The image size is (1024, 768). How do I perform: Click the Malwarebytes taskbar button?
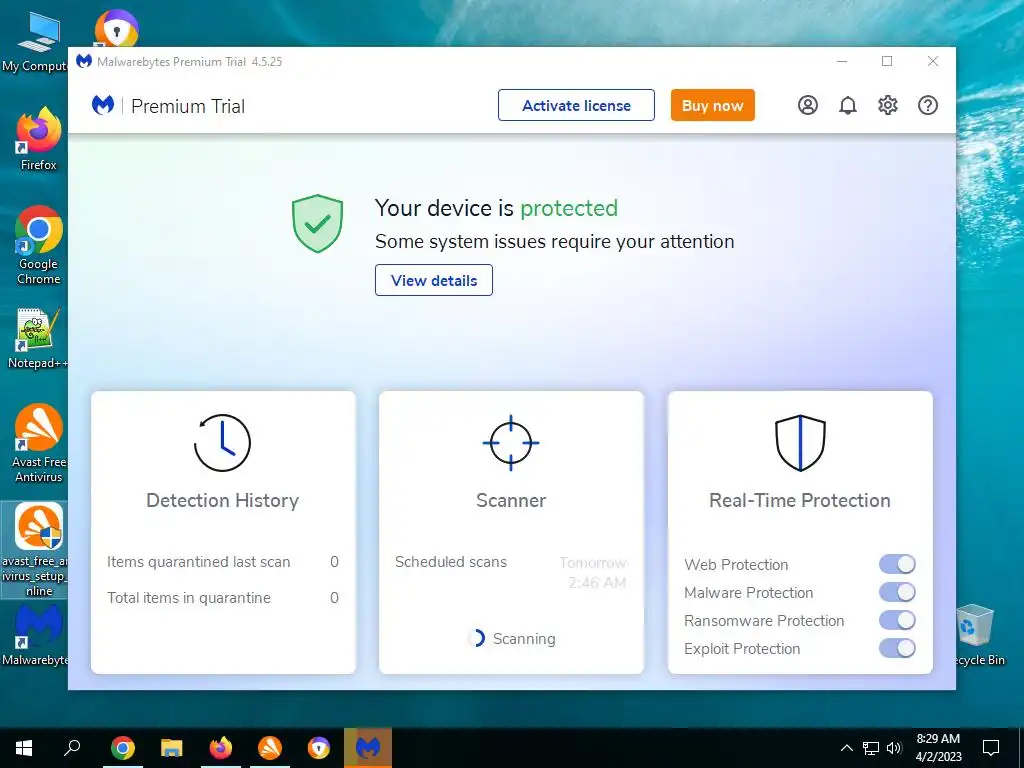(x=368, y=748)
